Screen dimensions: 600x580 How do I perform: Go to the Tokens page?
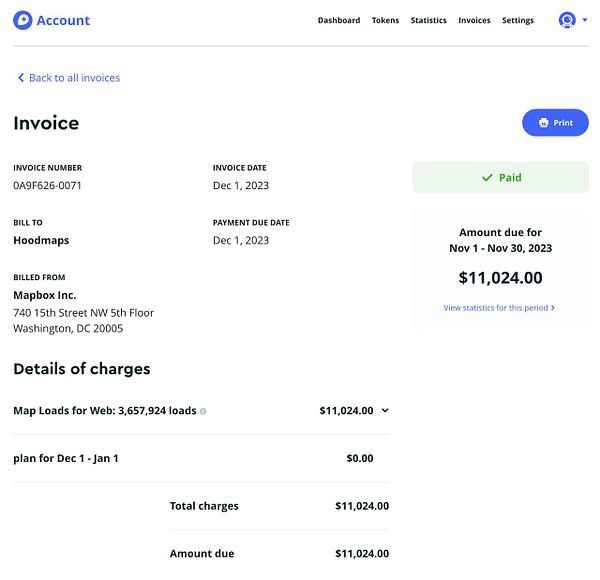click(385, 20)
